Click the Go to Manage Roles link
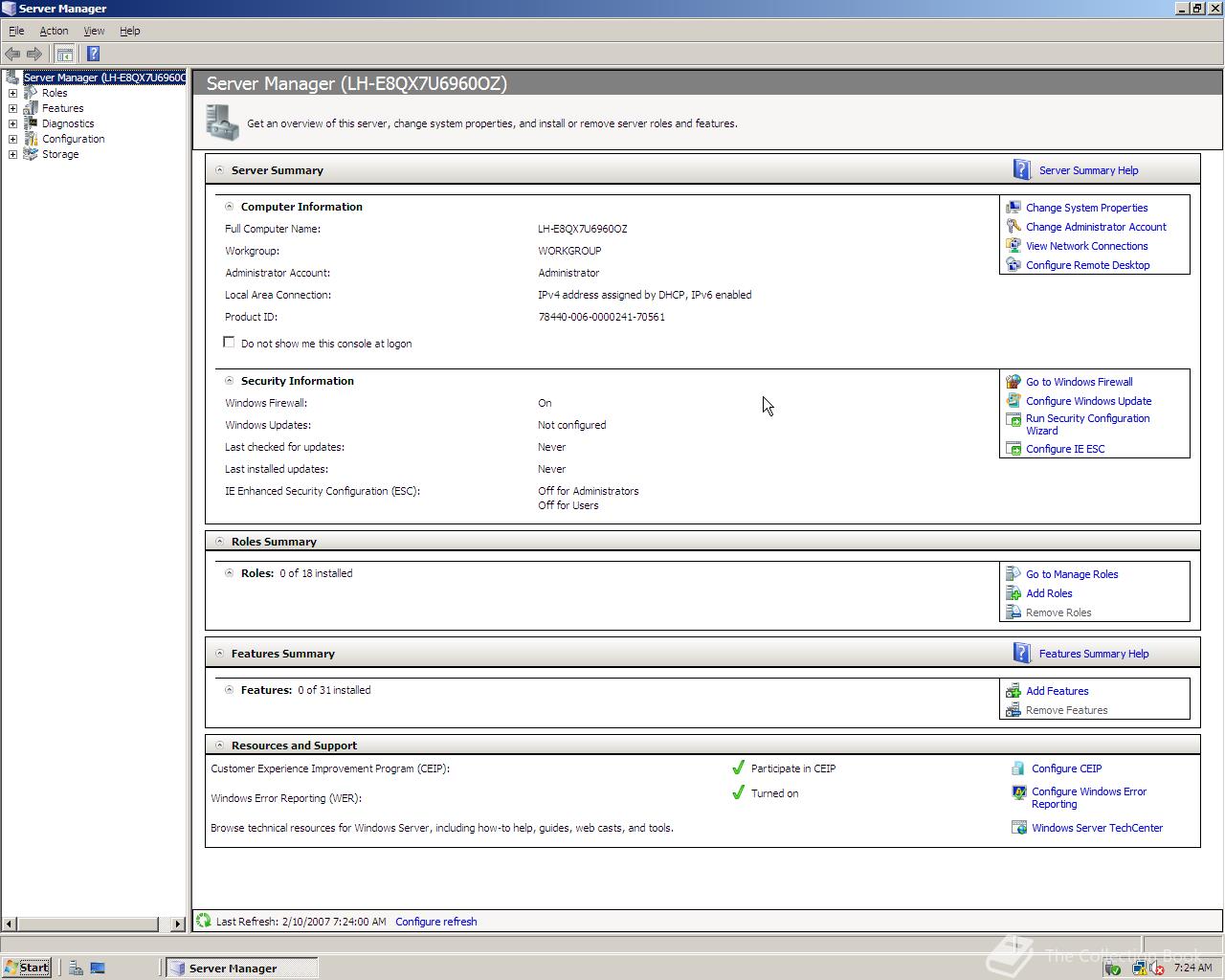Viewport: 1225px width, 980px height. (x=1072, y=574)
